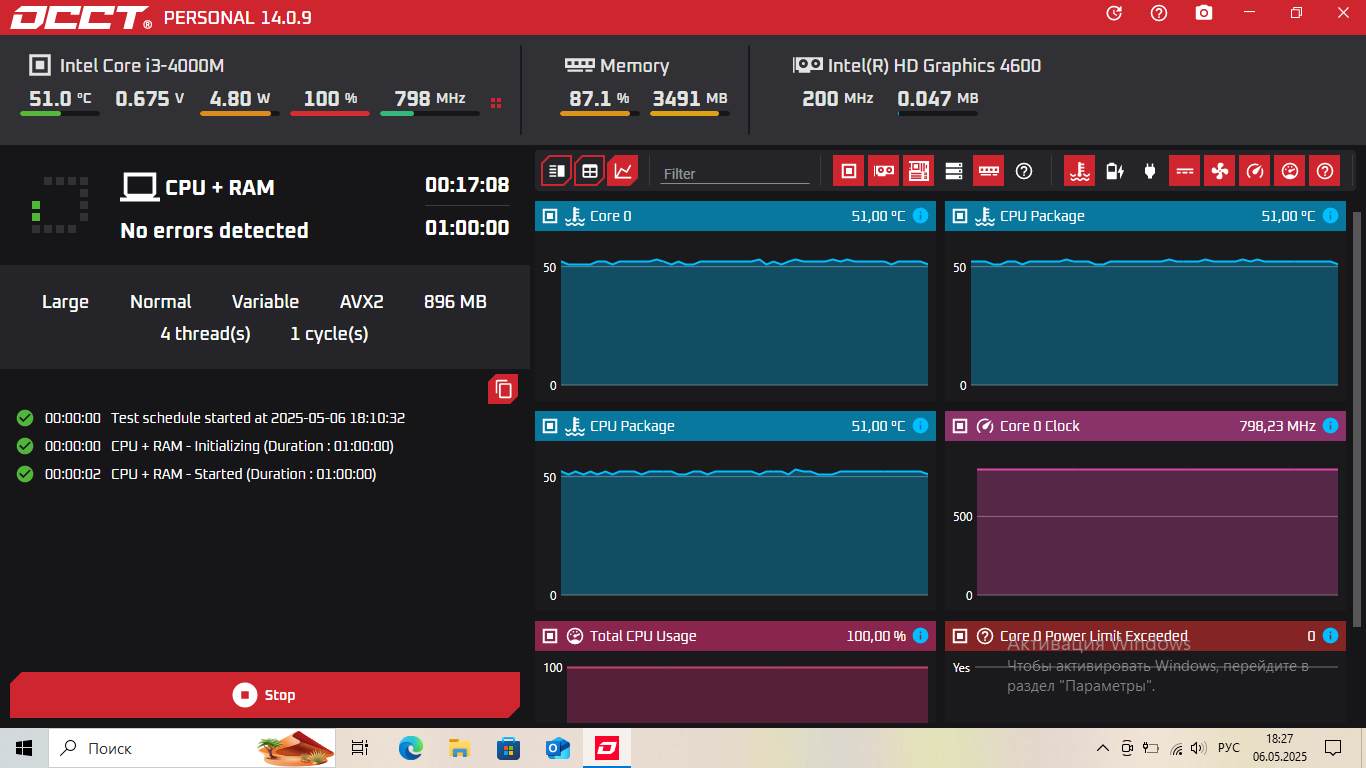Viewport: 1366px width, 768px height.
Task: Open the help icon in title bar
Action: (x=1159, y=13)
